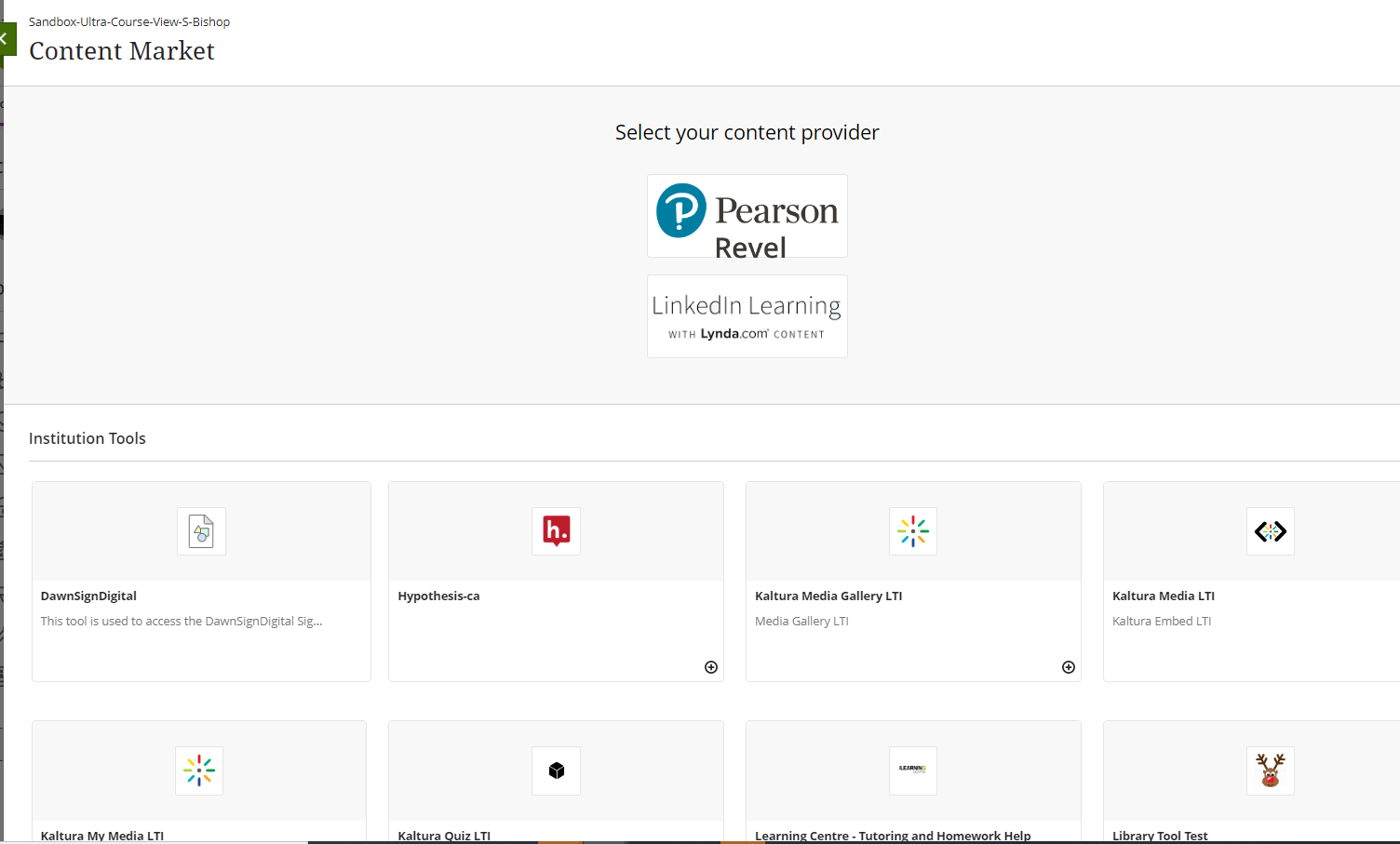Click the Kaltura Quiz LTI cube icon
1400x844 pixels.
[x=556, y=770]
